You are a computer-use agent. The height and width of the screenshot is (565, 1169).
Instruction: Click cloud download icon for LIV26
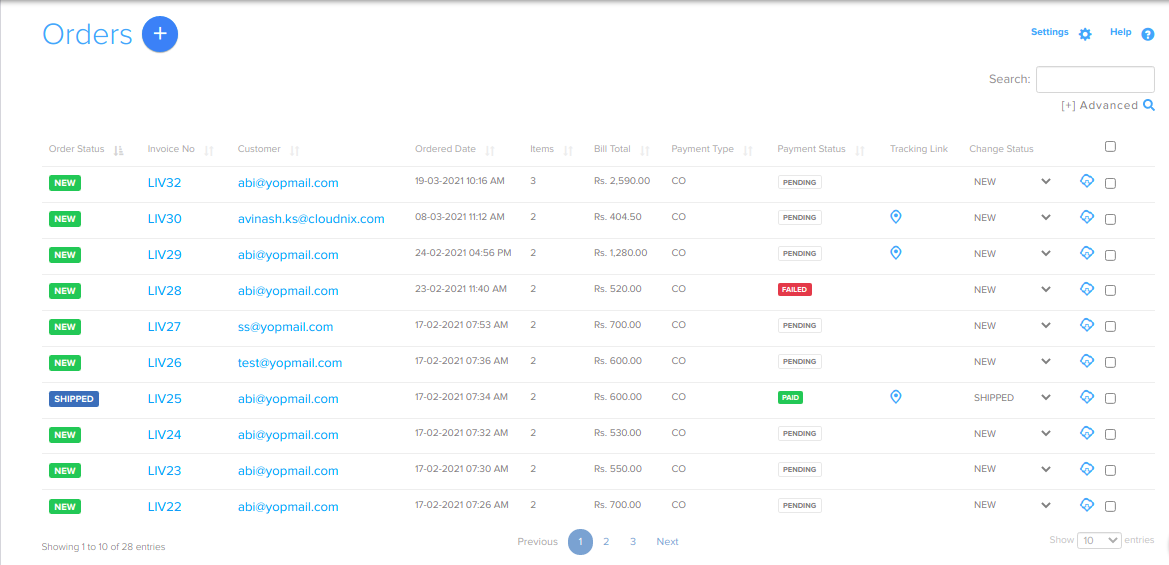click(x=1086, y=361)
